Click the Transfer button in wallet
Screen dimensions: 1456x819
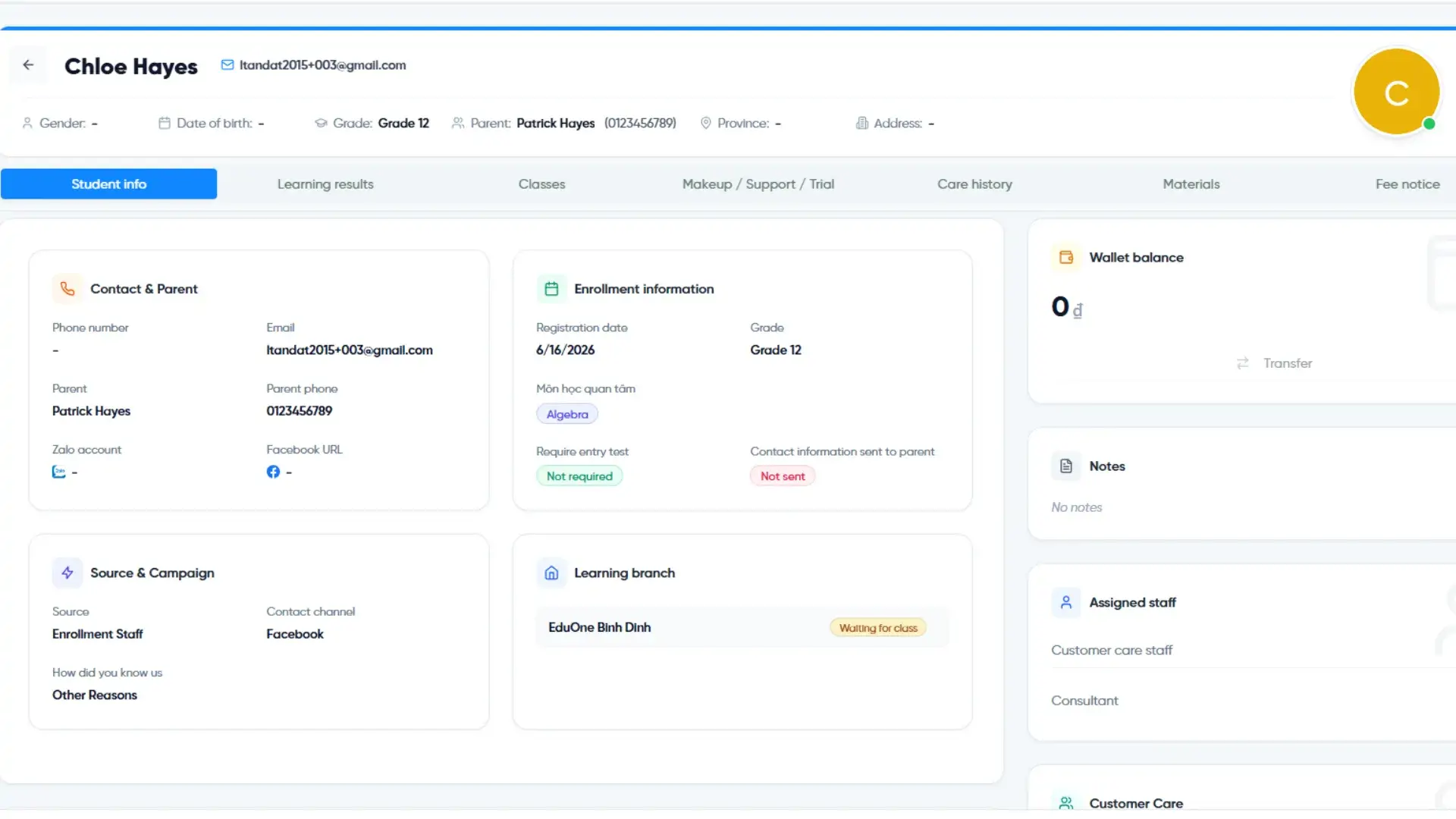(x=1274, y=363)
